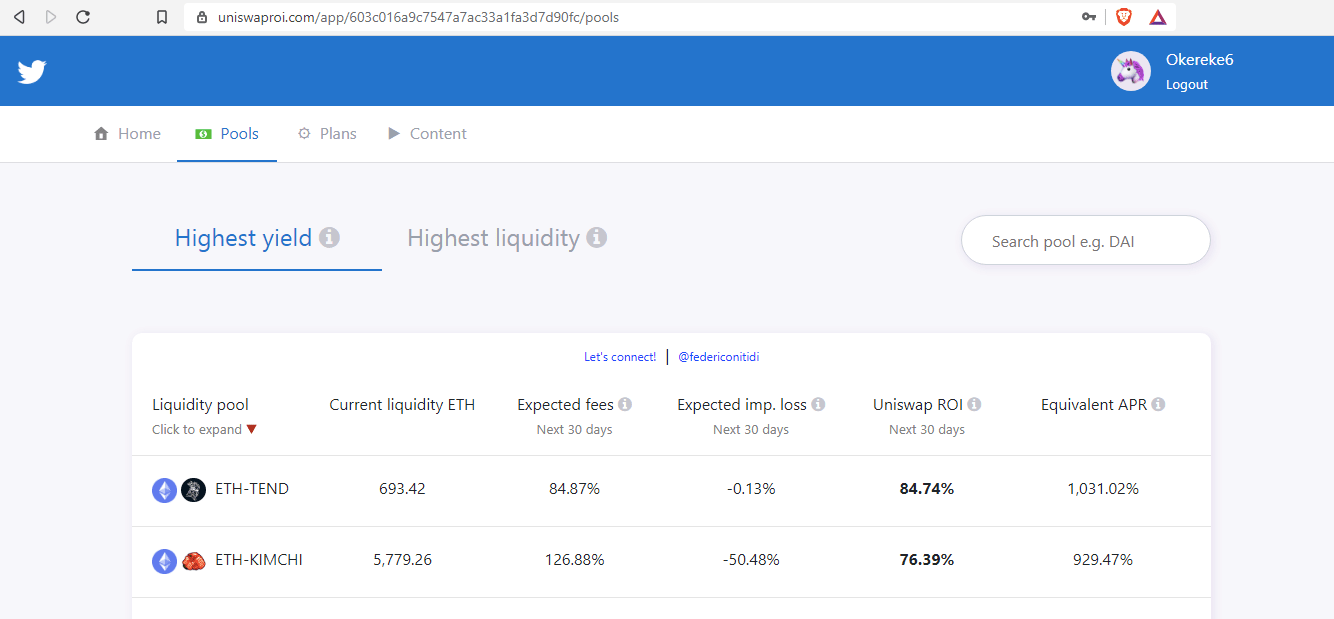The image size is (1334, 619).
Task: Expand the ETH-TEND pool row
Action: coord(671,490)
